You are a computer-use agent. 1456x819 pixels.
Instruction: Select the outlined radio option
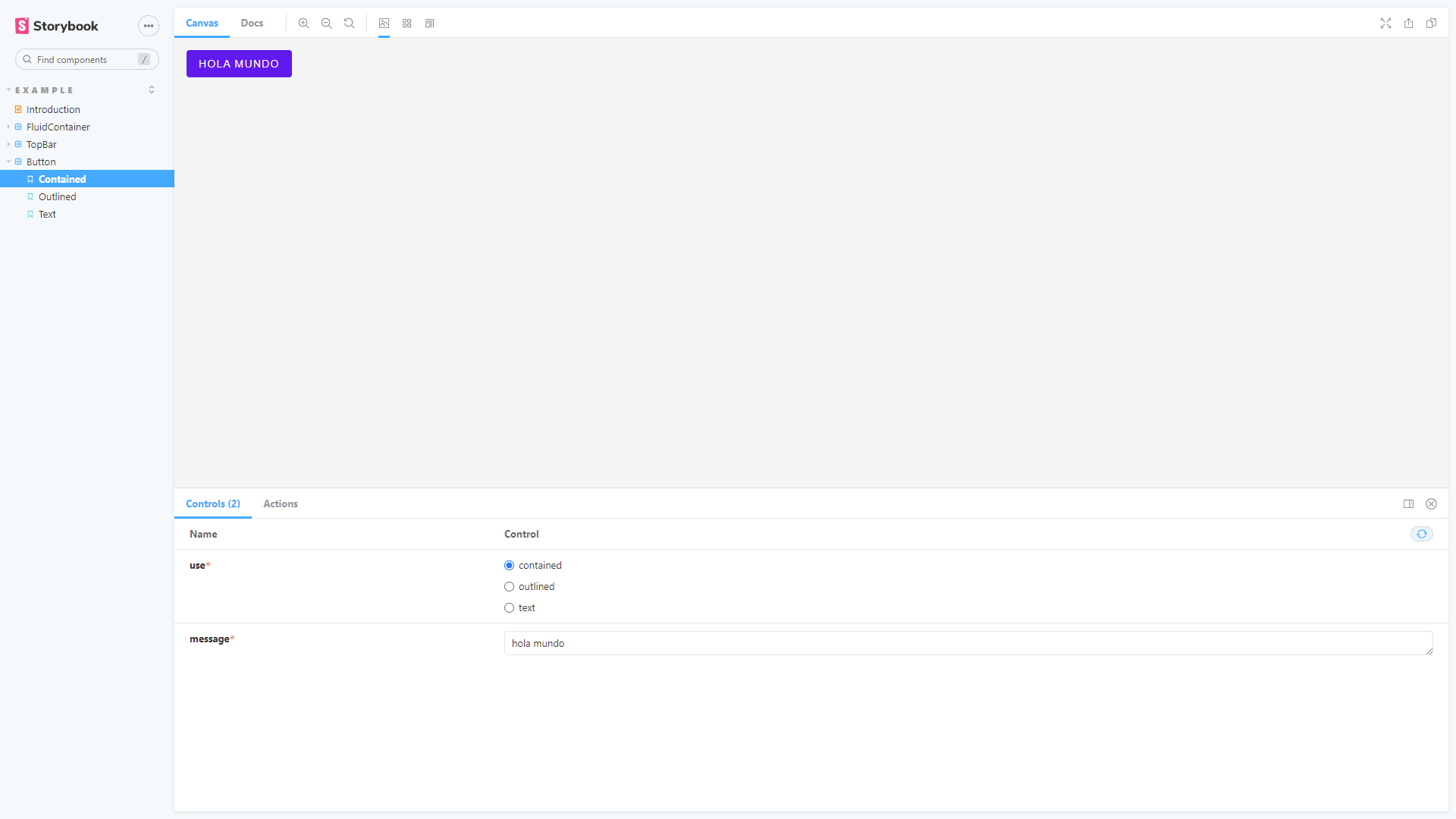tap(510, 587)
